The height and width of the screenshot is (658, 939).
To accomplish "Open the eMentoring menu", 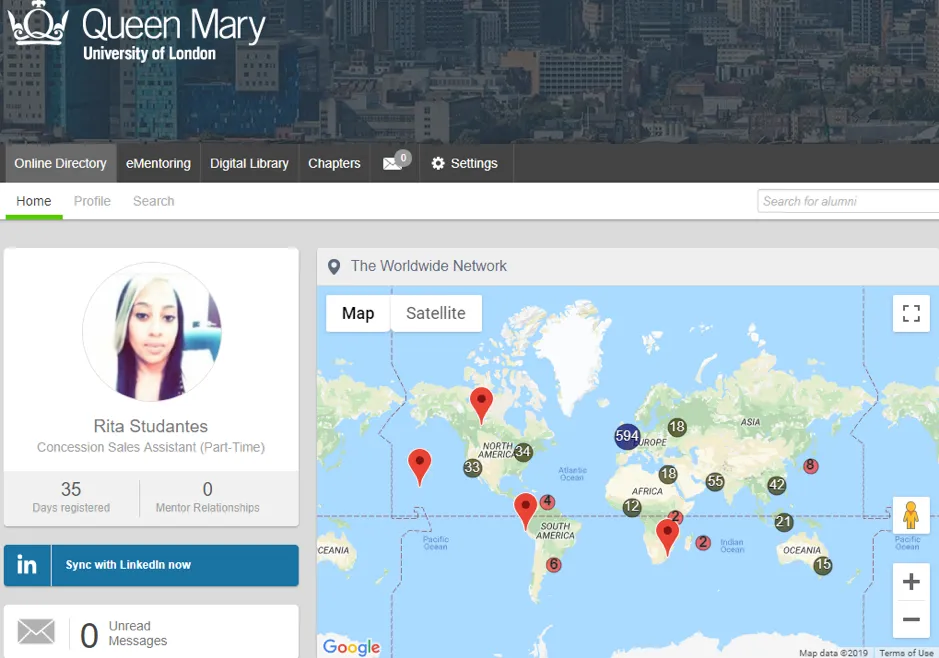I will [x=158, y=163].
